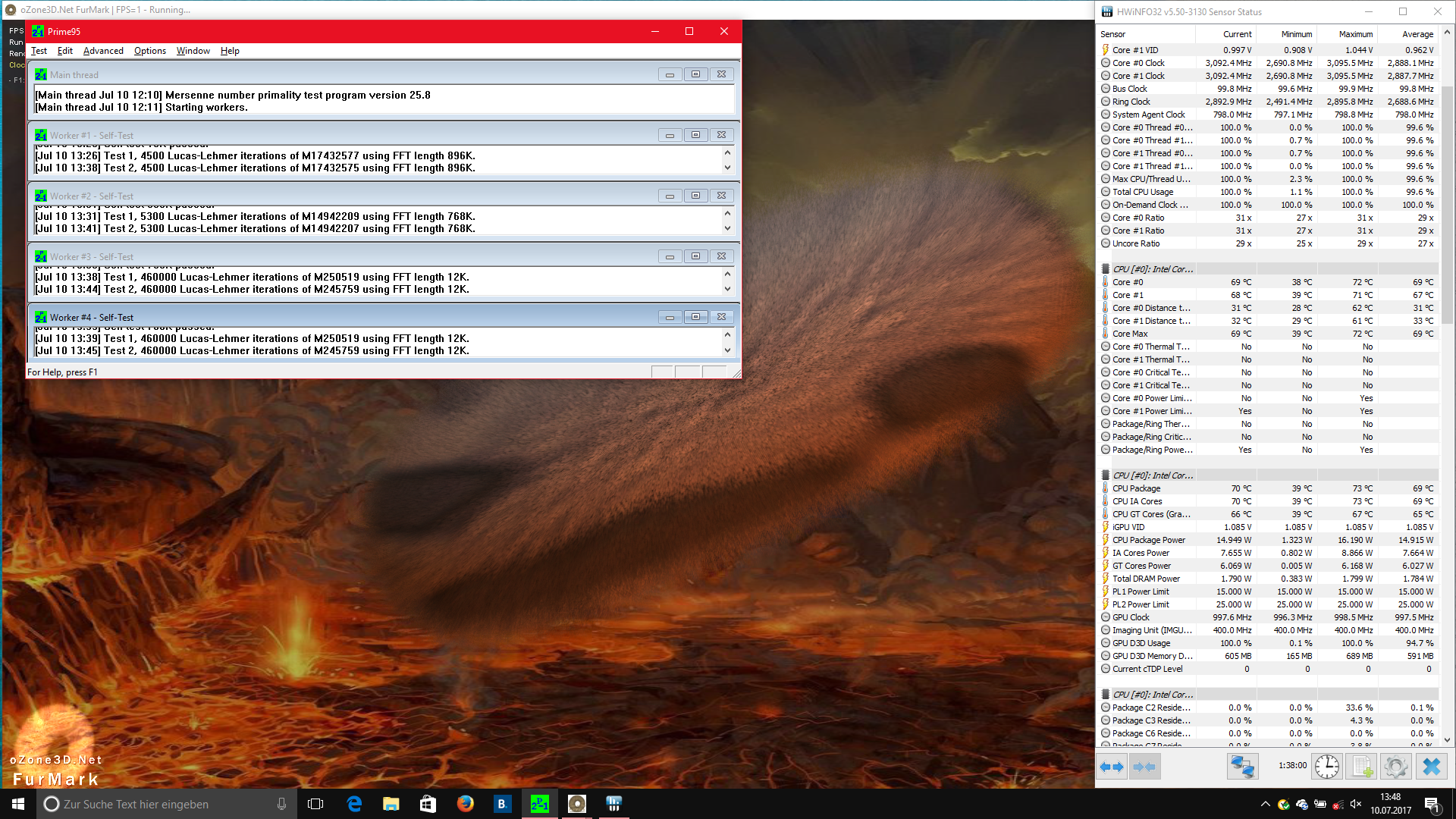Close sensors with blue X icon
The height and width of the screenshot is (819, 1456).
[x=1431, y=767]
